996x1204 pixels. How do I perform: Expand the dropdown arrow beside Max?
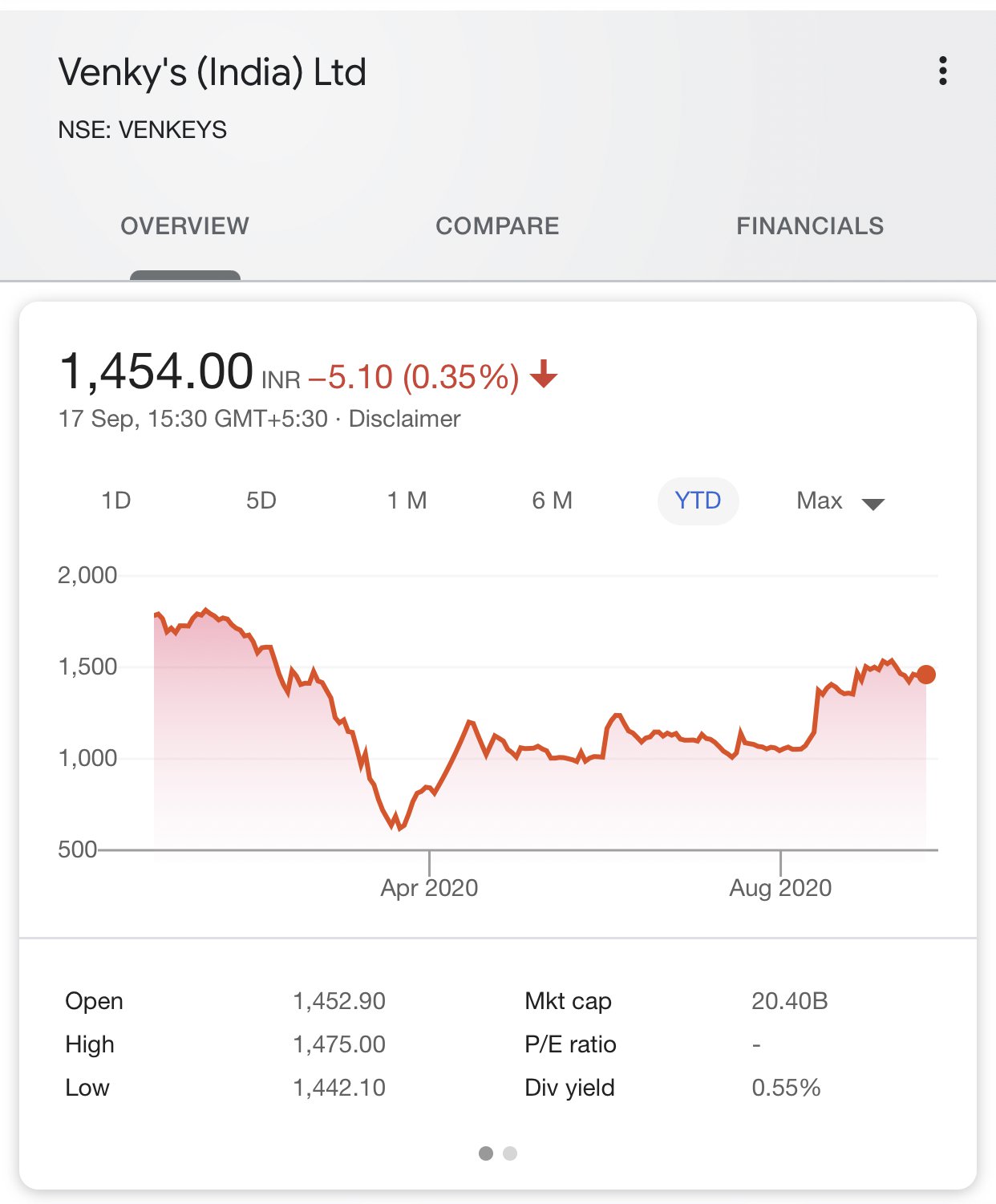(873, 504)
